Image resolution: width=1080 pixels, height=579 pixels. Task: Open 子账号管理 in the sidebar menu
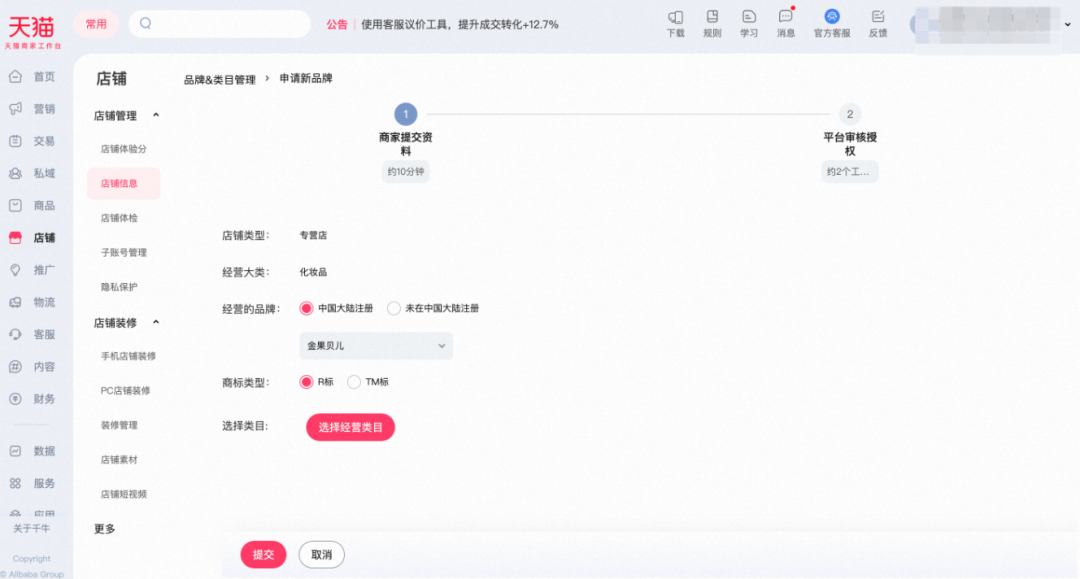pos(123,252)
